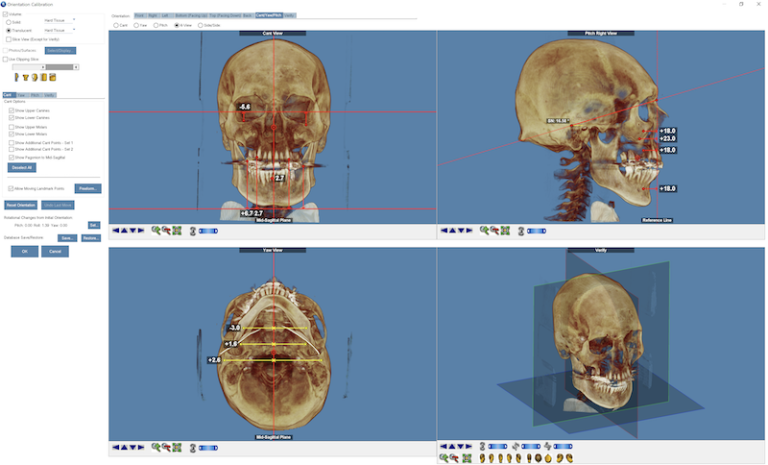Click first skull orientation icon under Verify view

coord(482,458)
